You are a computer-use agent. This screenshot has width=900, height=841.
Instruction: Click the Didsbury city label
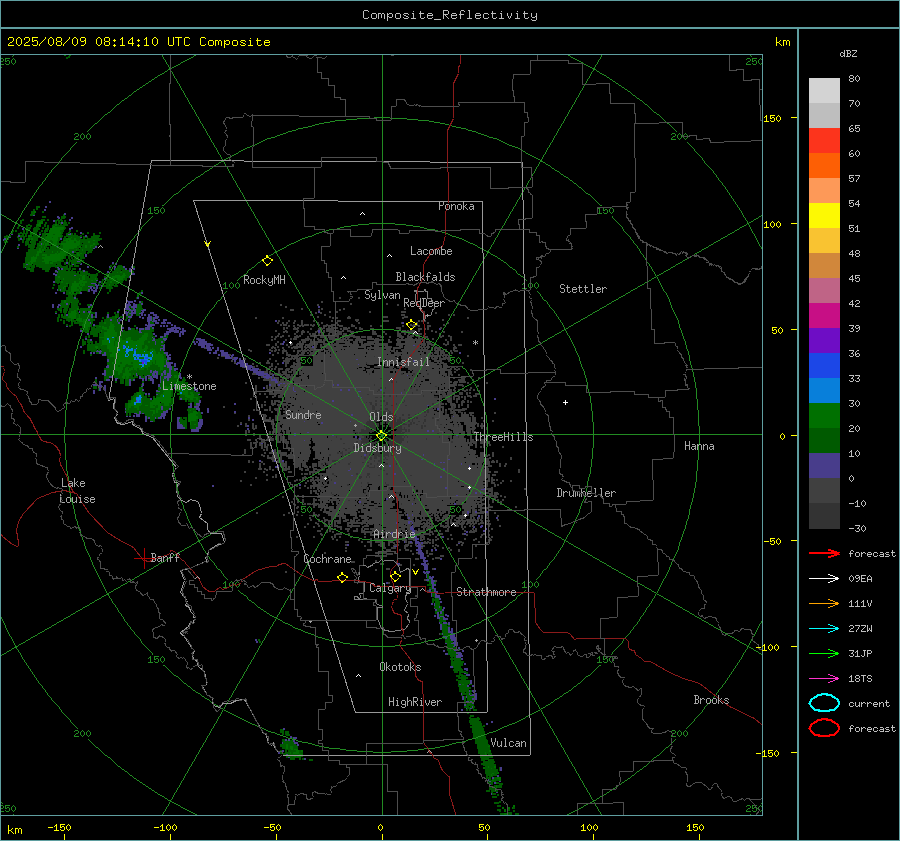pyautogui.click(x=377, y=448)
